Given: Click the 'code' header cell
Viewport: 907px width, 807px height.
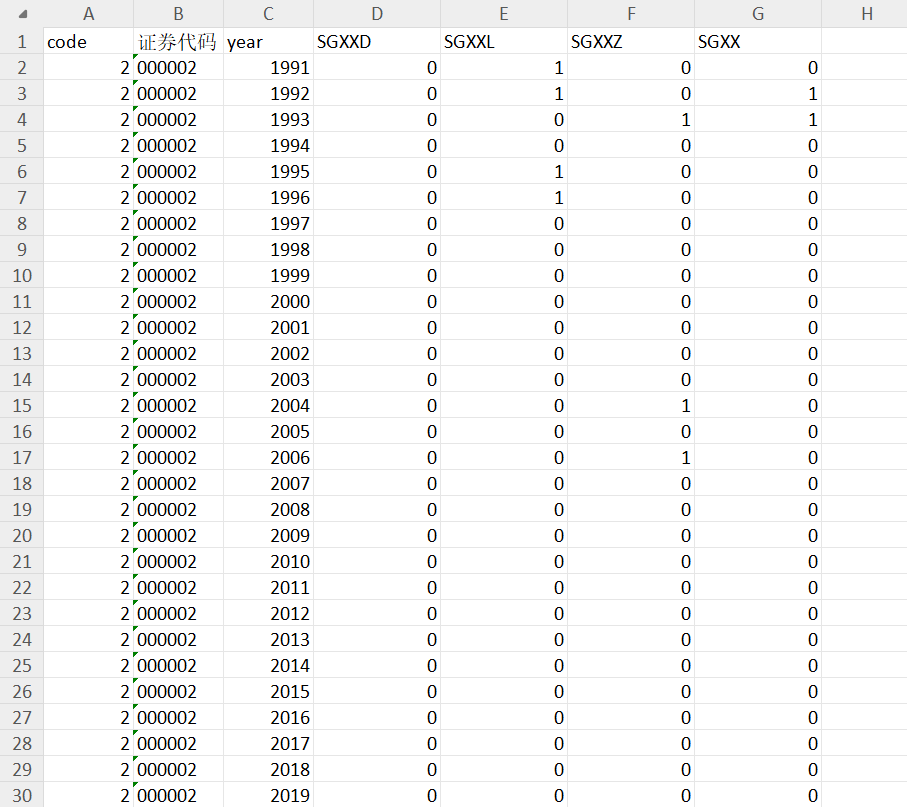Looking at the screenshot, I should [89, 42].
